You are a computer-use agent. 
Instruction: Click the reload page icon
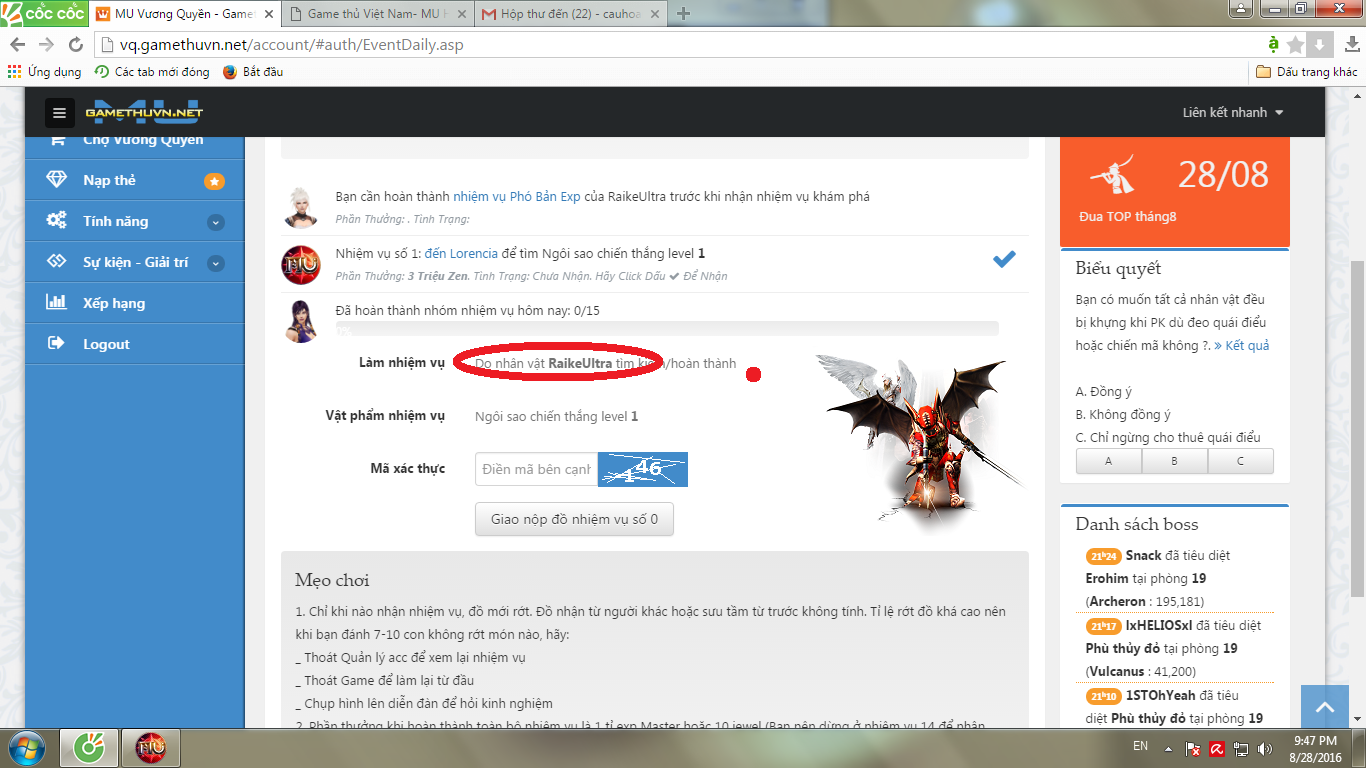click(x=76, y=45)
